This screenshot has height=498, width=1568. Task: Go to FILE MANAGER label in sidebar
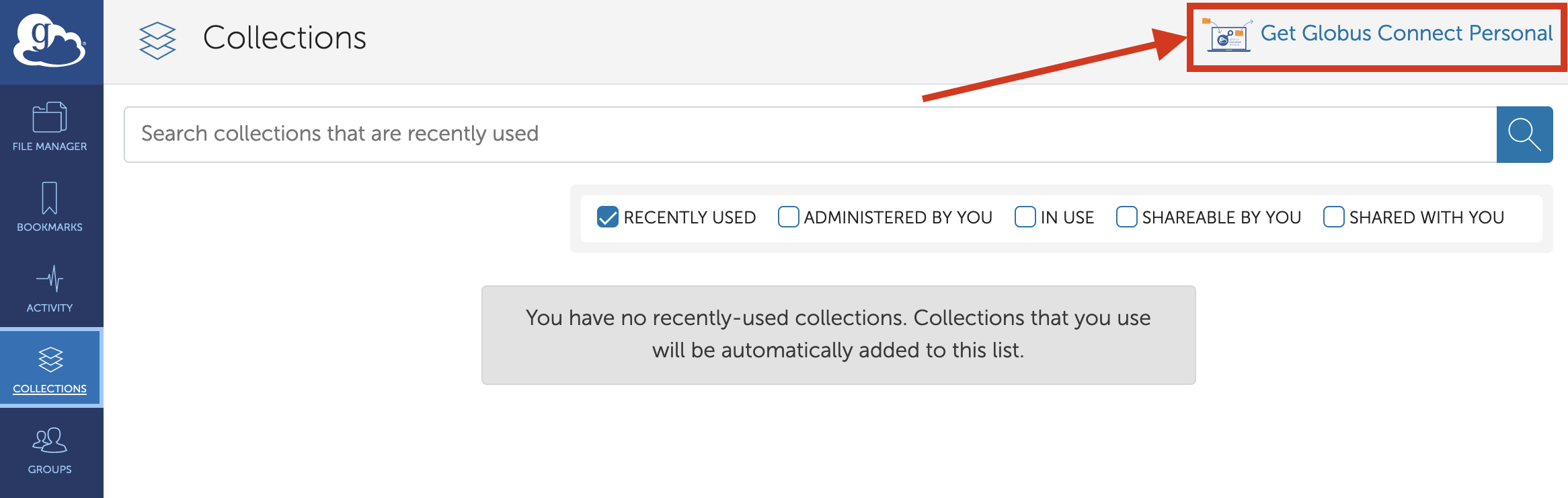coord(50,147)
